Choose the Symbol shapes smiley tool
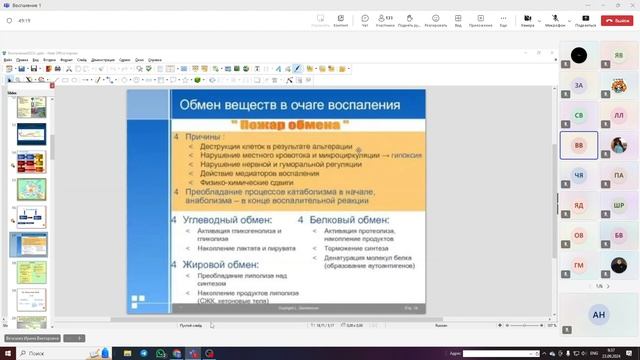 136,80
